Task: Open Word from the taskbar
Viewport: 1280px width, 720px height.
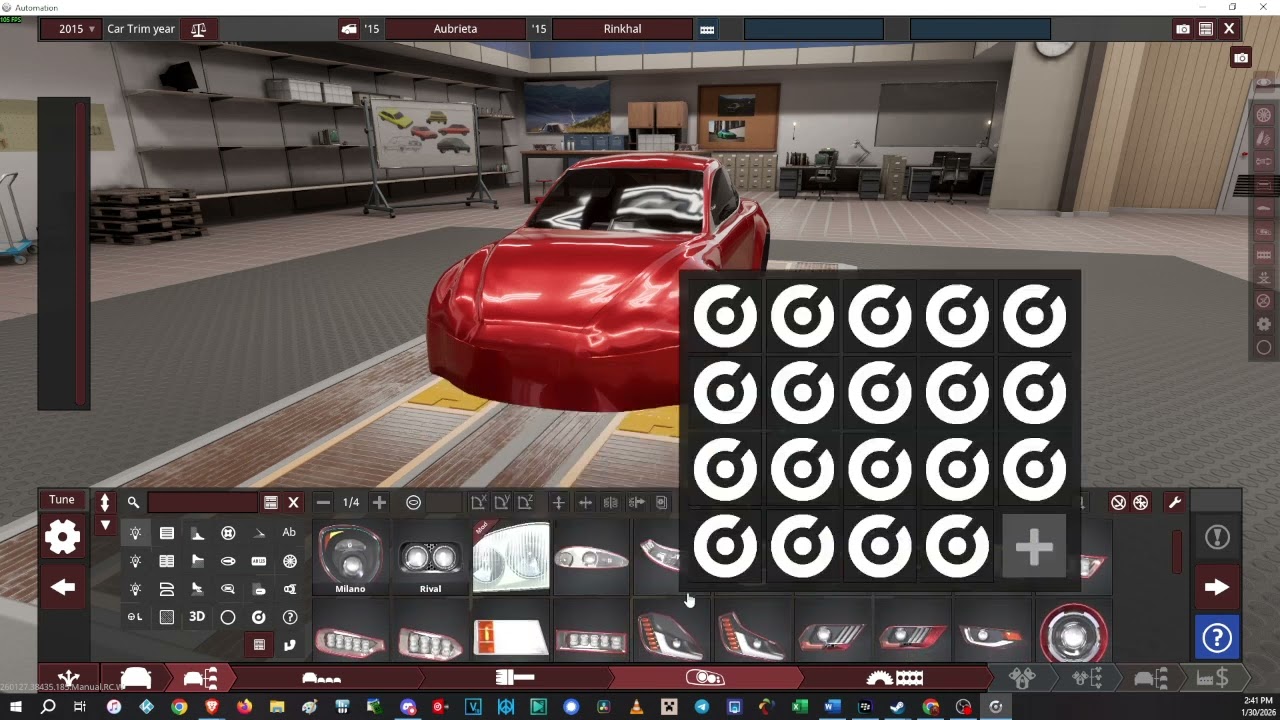Action: pos(831,707)
